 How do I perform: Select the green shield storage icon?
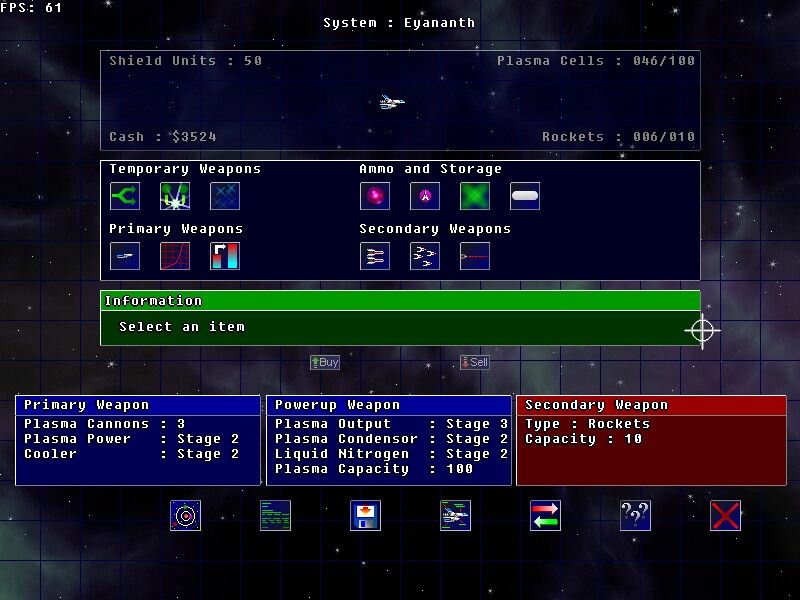point(474,196)
